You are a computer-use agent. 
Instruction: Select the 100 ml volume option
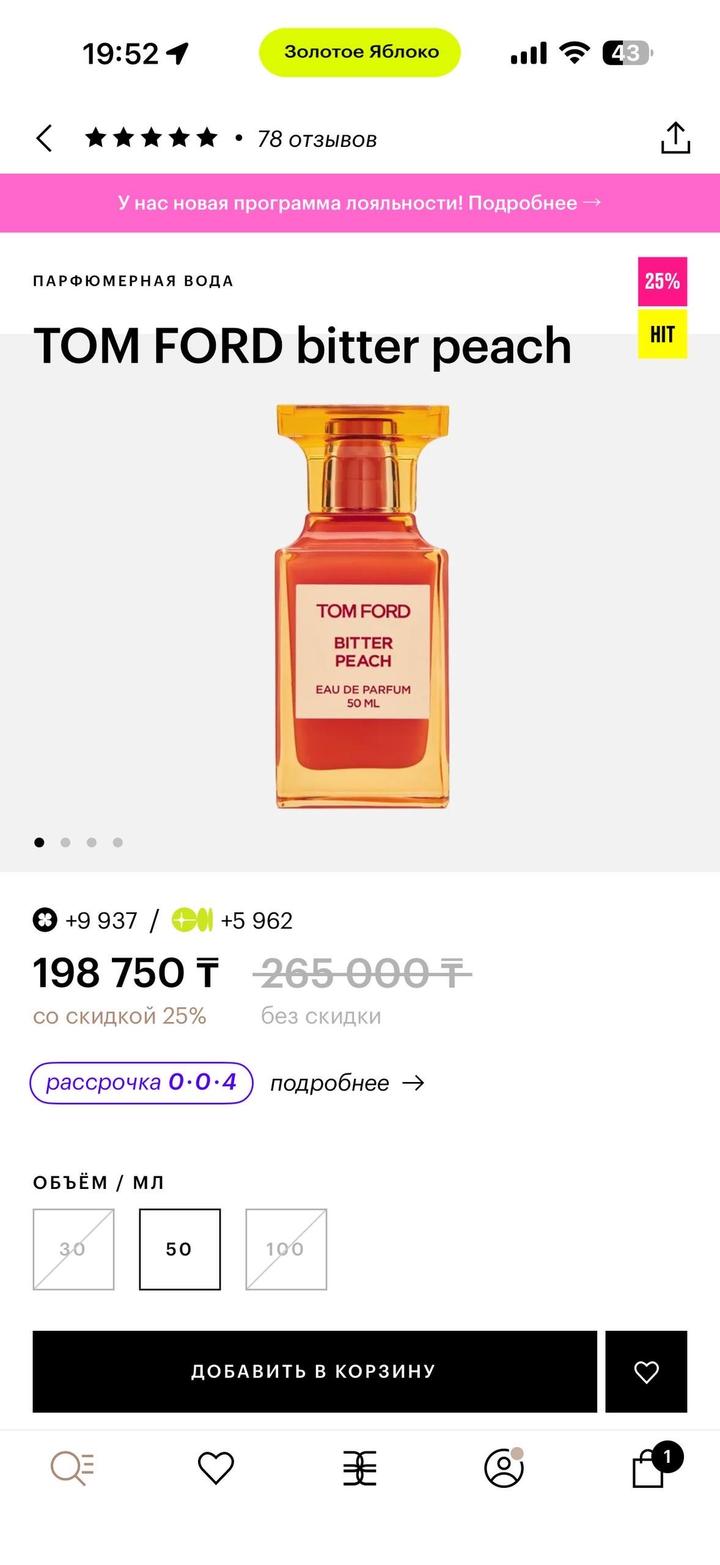(x=286, y=1249)
